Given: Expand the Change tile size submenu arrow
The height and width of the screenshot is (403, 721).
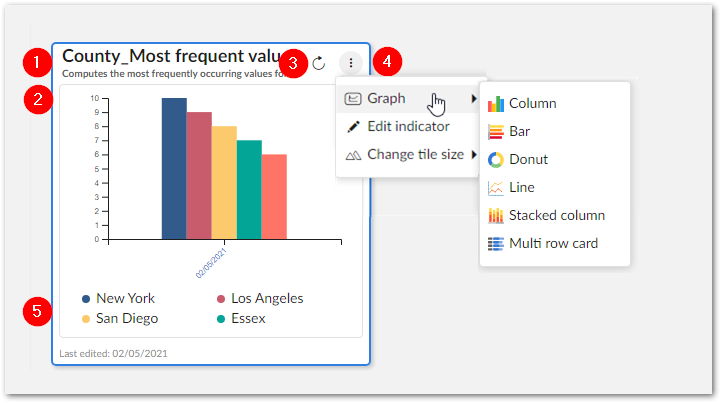Looking at the screenshot, I should [x=475, y=155].
